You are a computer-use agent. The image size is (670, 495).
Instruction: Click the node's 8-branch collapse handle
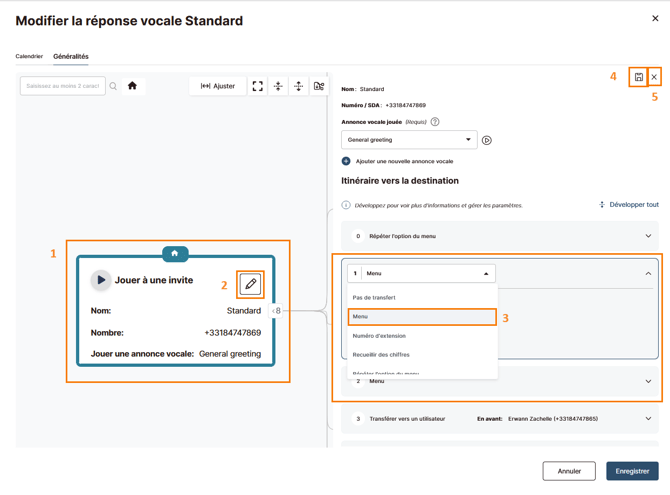pyautogui.click(x=276, y=311)
